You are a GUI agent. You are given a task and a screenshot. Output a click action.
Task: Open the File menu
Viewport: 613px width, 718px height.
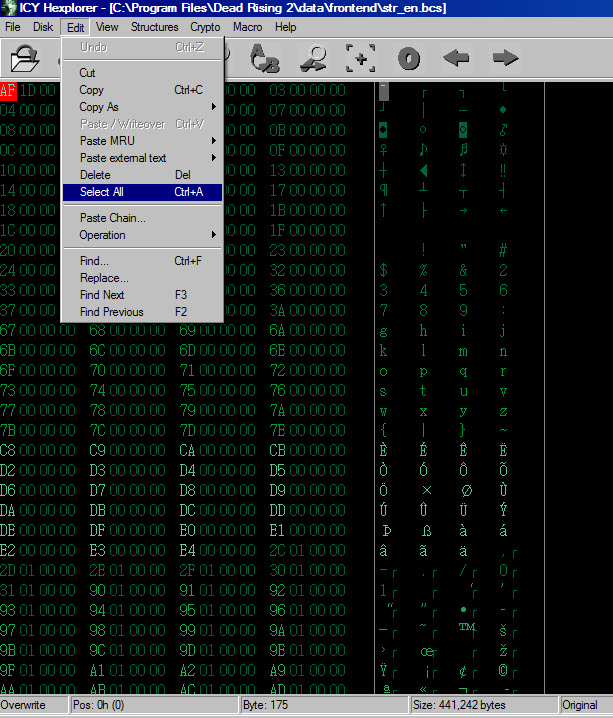pyautogui.click(x=13, y=27)
